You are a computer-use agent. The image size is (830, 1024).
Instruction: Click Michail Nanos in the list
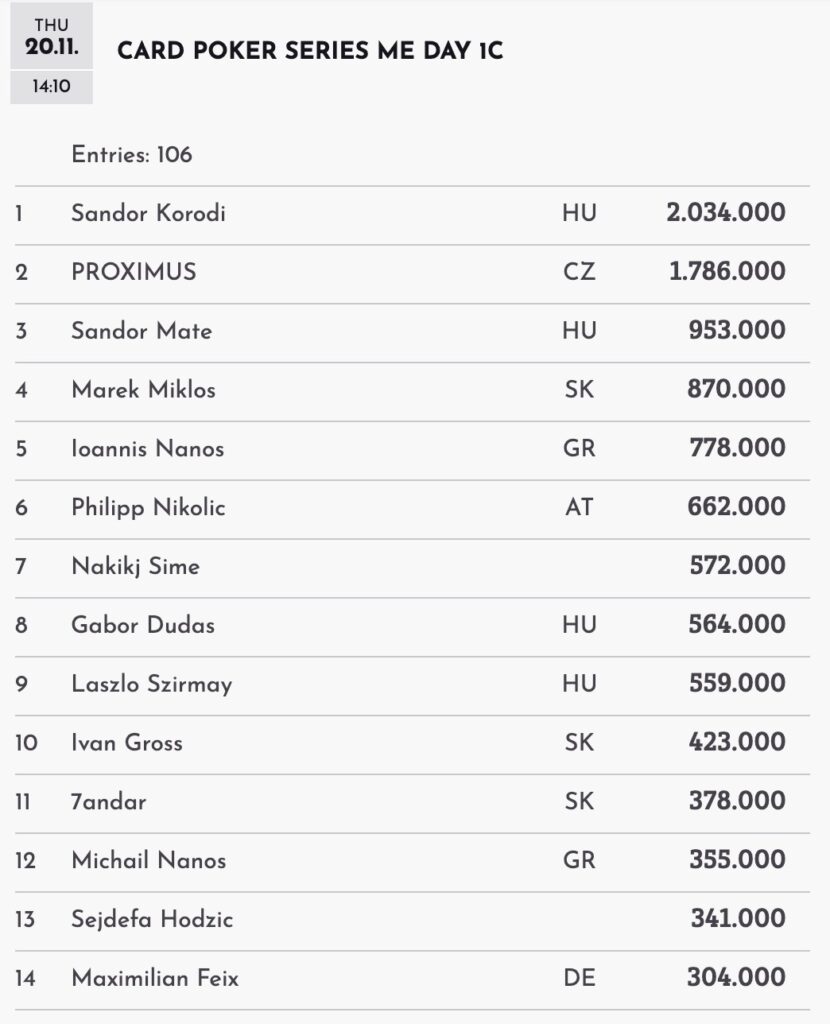point(148,861)
